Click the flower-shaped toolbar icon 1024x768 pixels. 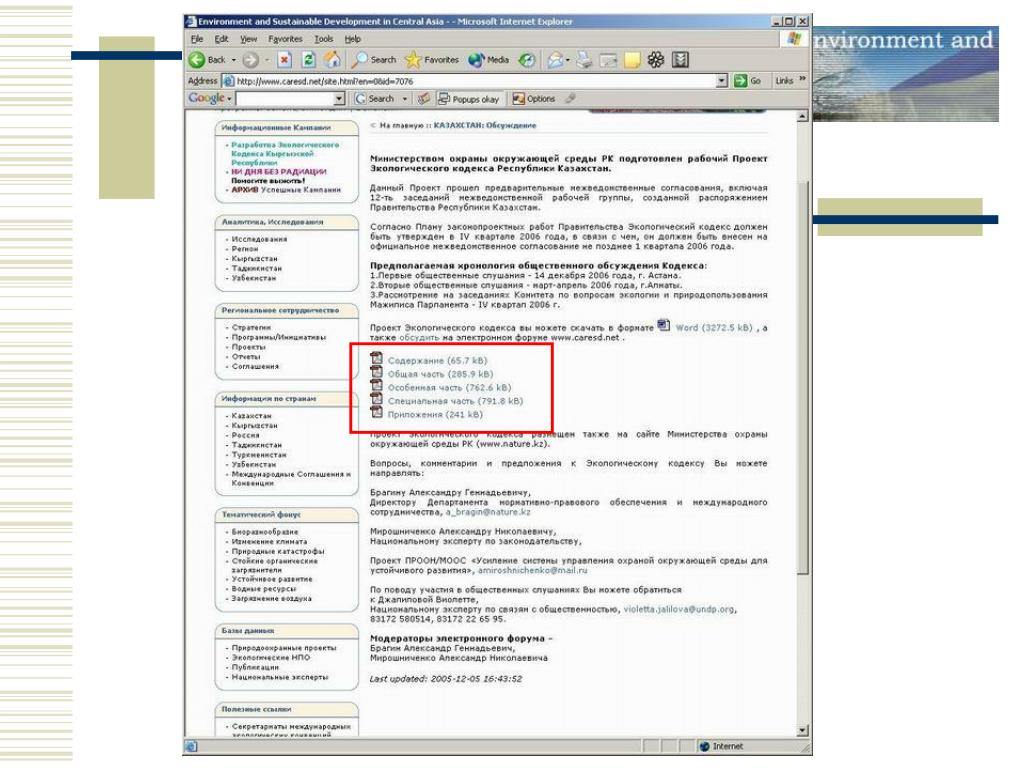pyautogui.click(x=656, y=60)
